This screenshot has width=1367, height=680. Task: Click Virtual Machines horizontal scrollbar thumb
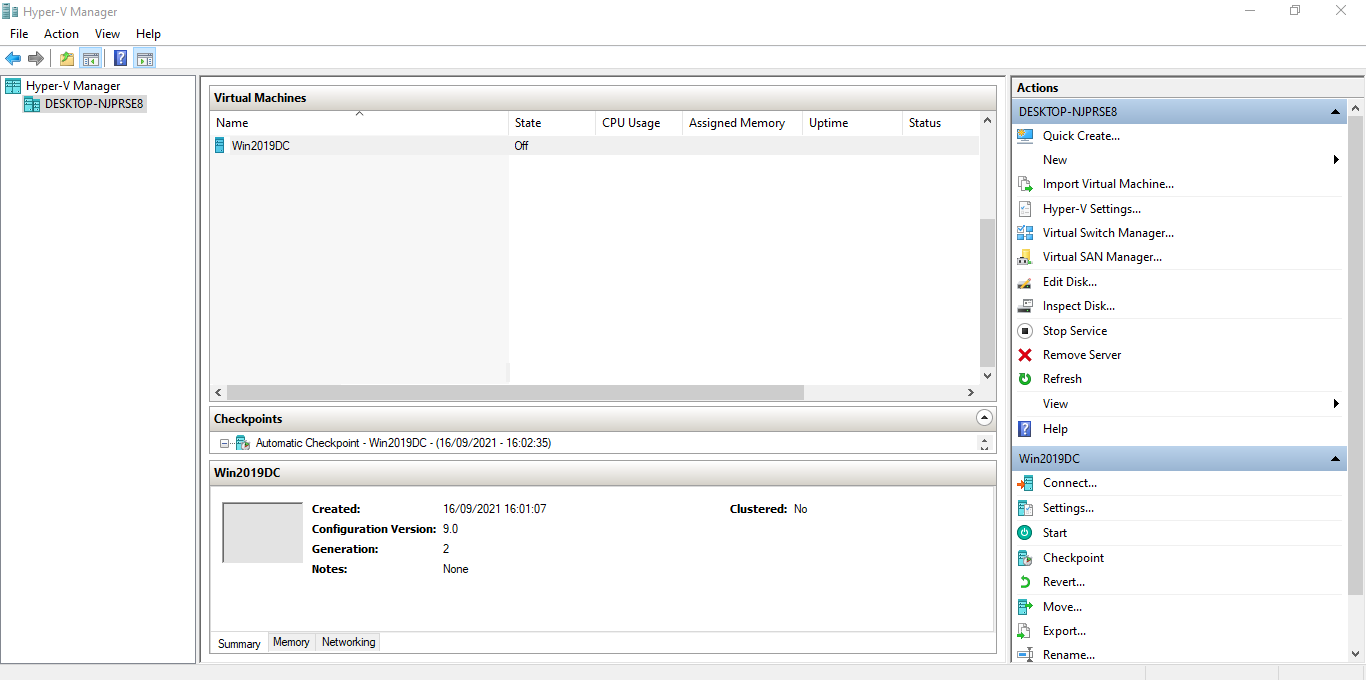tap(515, 393)
